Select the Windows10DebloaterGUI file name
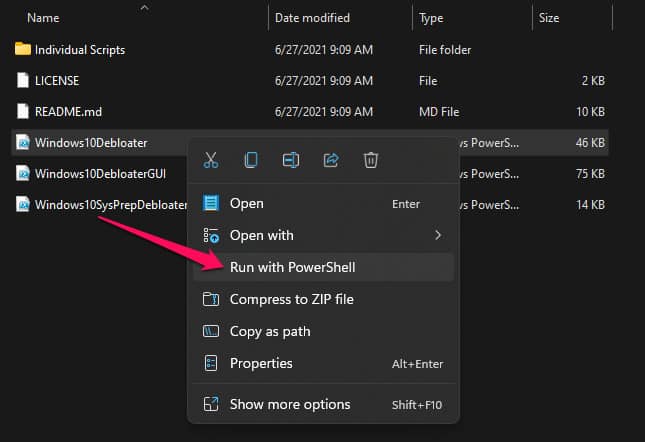The height and width of the screenshot is (442, 645). tap(100, 174)
